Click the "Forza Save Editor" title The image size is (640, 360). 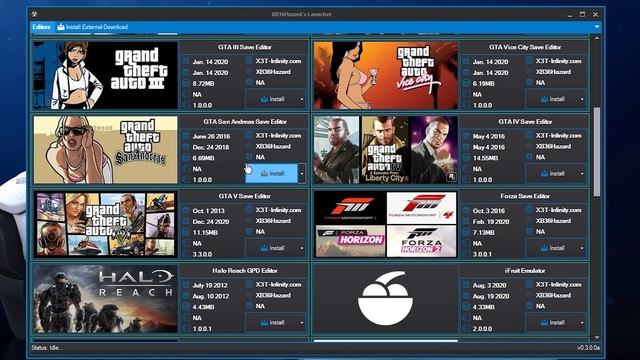coord(525,196)
